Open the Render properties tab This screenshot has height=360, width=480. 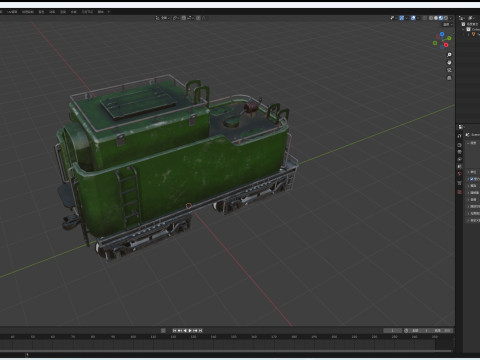pyautogui.click(x=459, y=145)
